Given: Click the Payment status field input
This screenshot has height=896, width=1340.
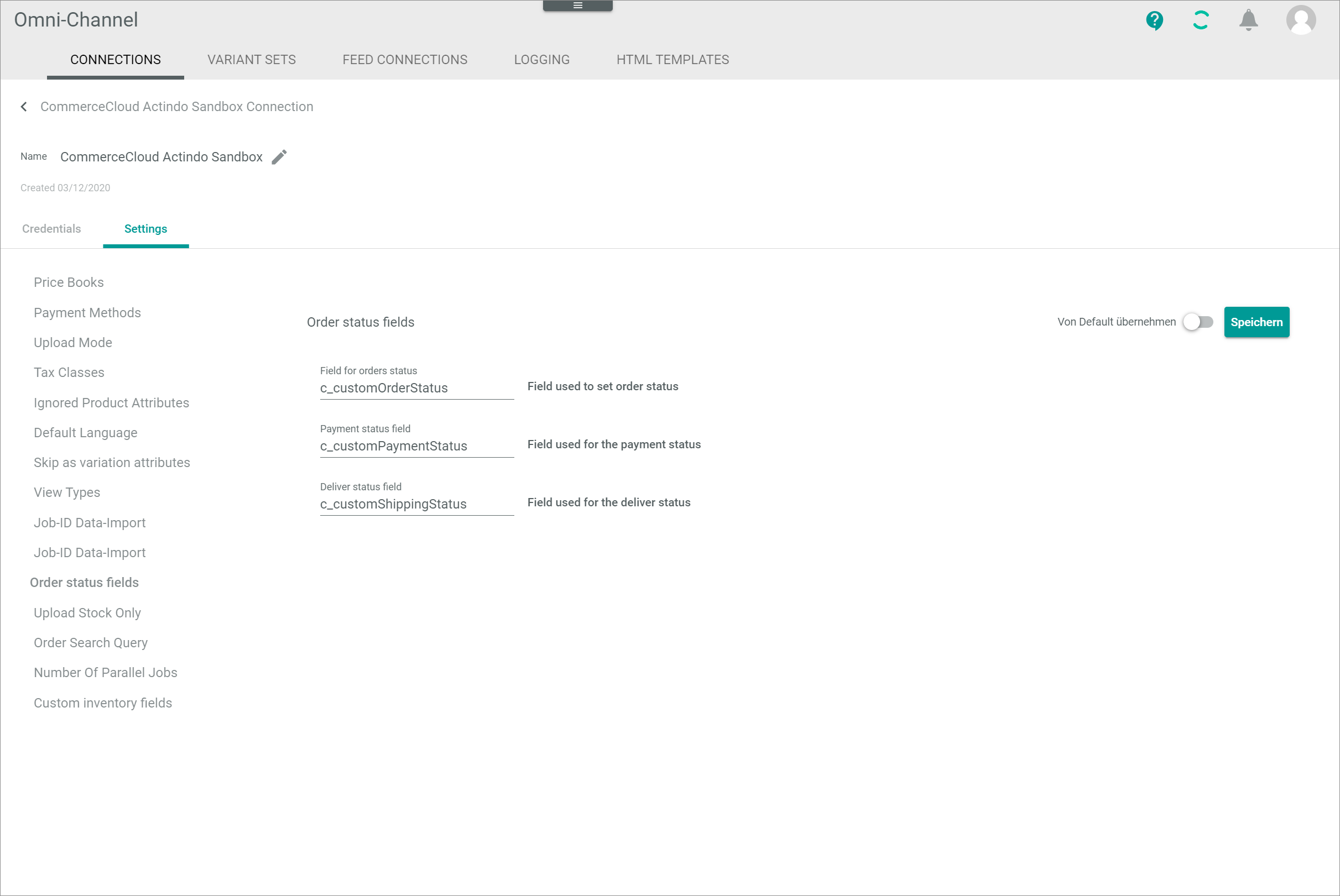Looking at the screenshot, I should (417, 446).
